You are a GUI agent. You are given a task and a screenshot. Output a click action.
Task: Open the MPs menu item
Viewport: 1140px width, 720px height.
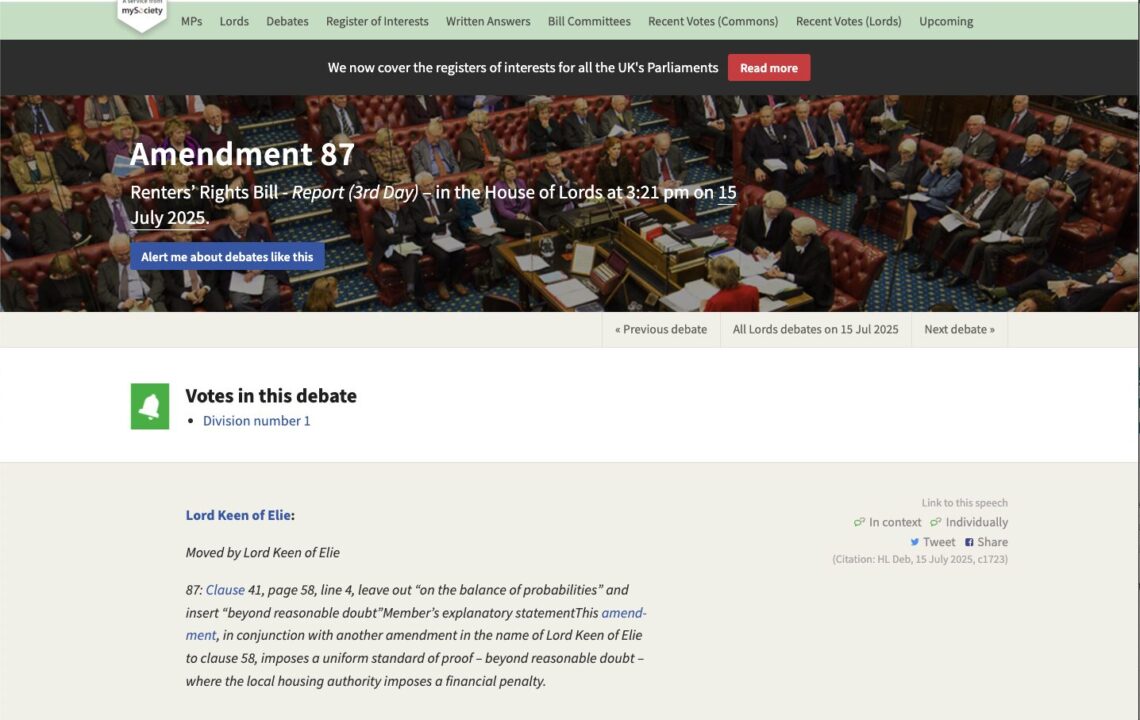click(x=191, y=21)
